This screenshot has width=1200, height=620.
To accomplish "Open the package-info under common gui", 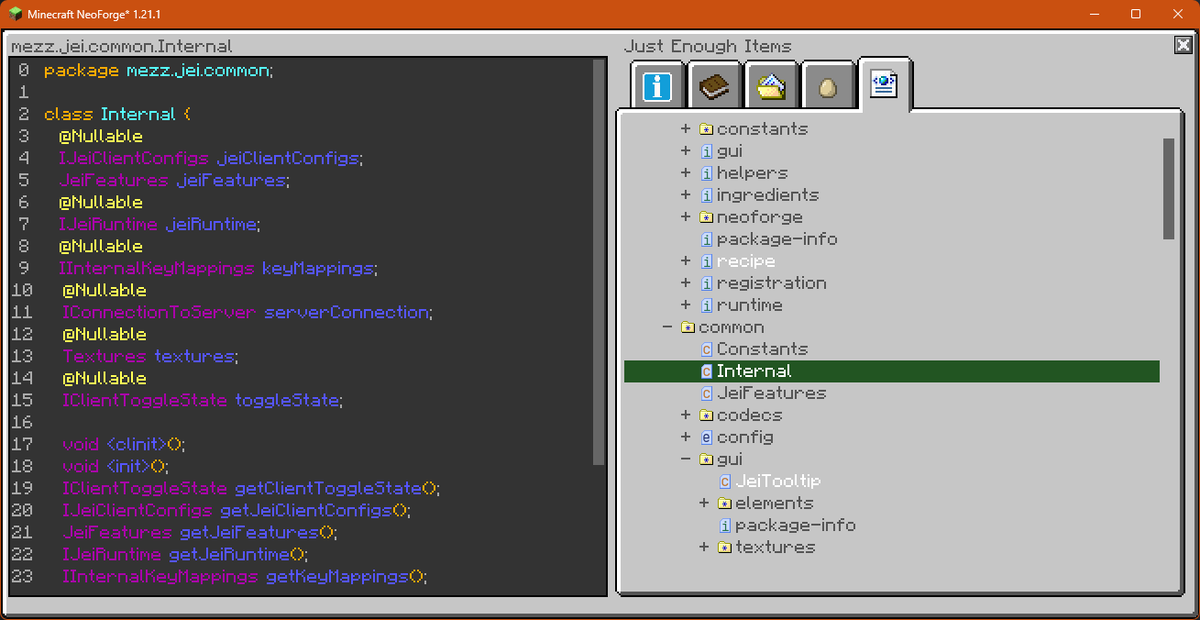I will coord(795,525).
